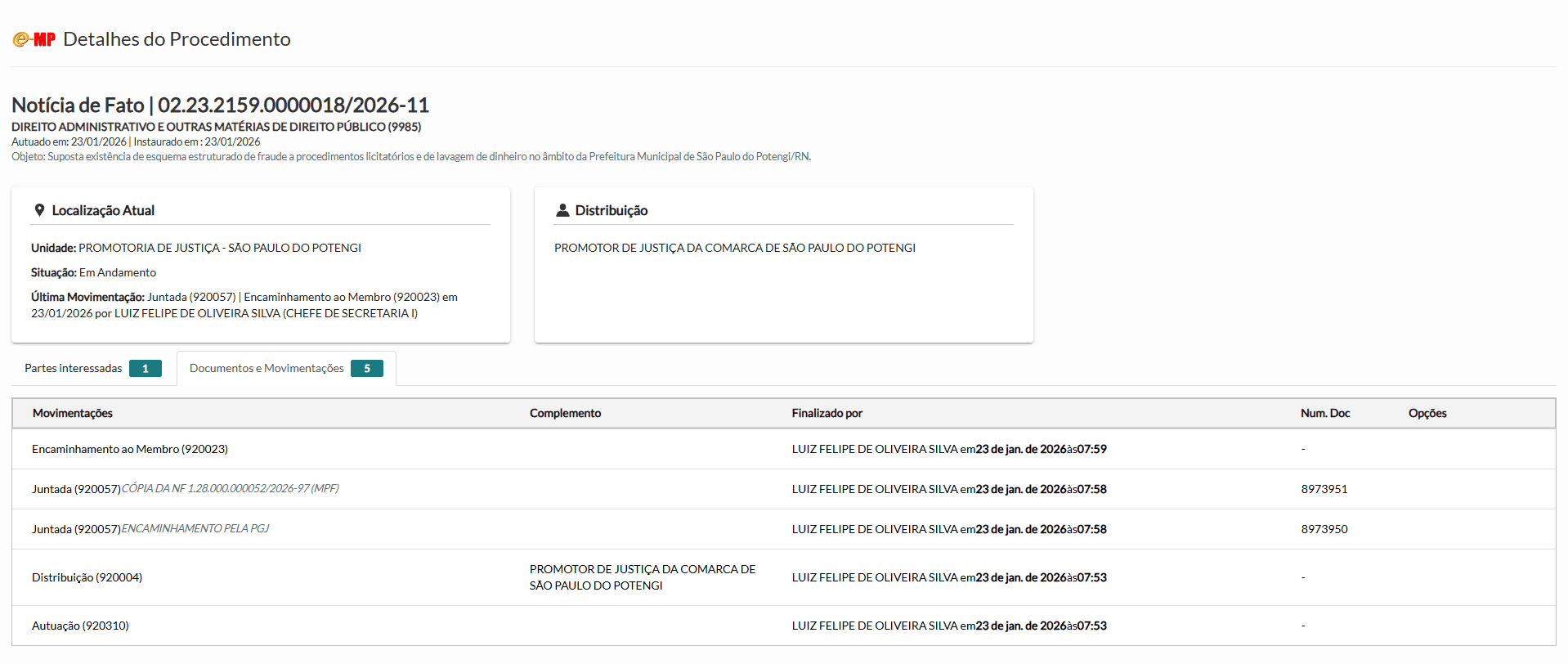
Task: Click the e-MP logo icon
Action: pos(34,39)
